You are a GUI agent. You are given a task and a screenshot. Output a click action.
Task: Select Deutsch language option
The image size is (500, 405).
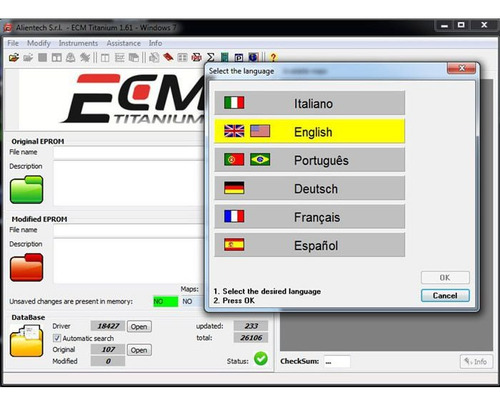tap(310, 188)
